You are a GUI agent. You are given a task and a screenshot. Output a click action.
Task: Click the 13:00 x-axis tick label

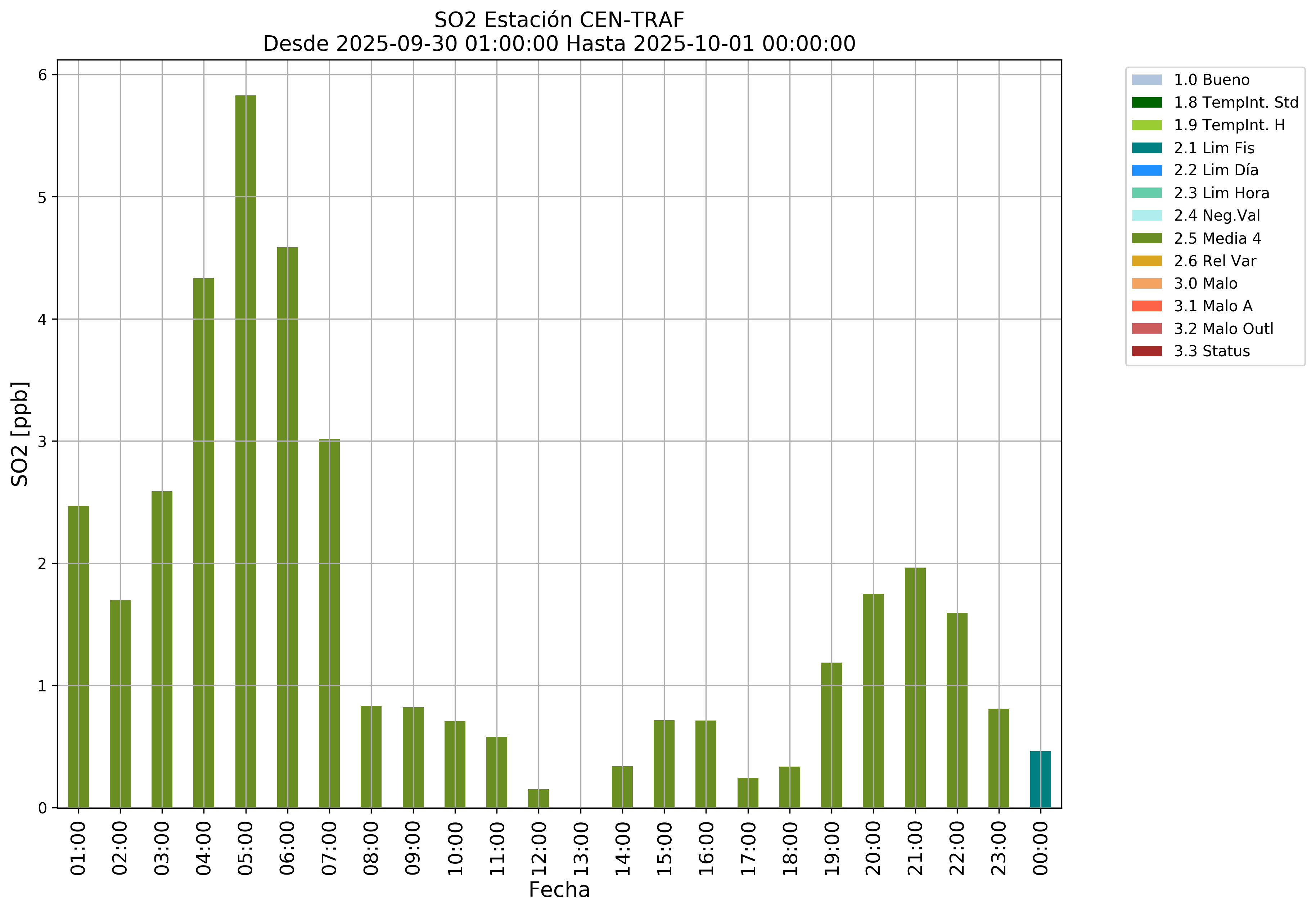tap(581, 849)
